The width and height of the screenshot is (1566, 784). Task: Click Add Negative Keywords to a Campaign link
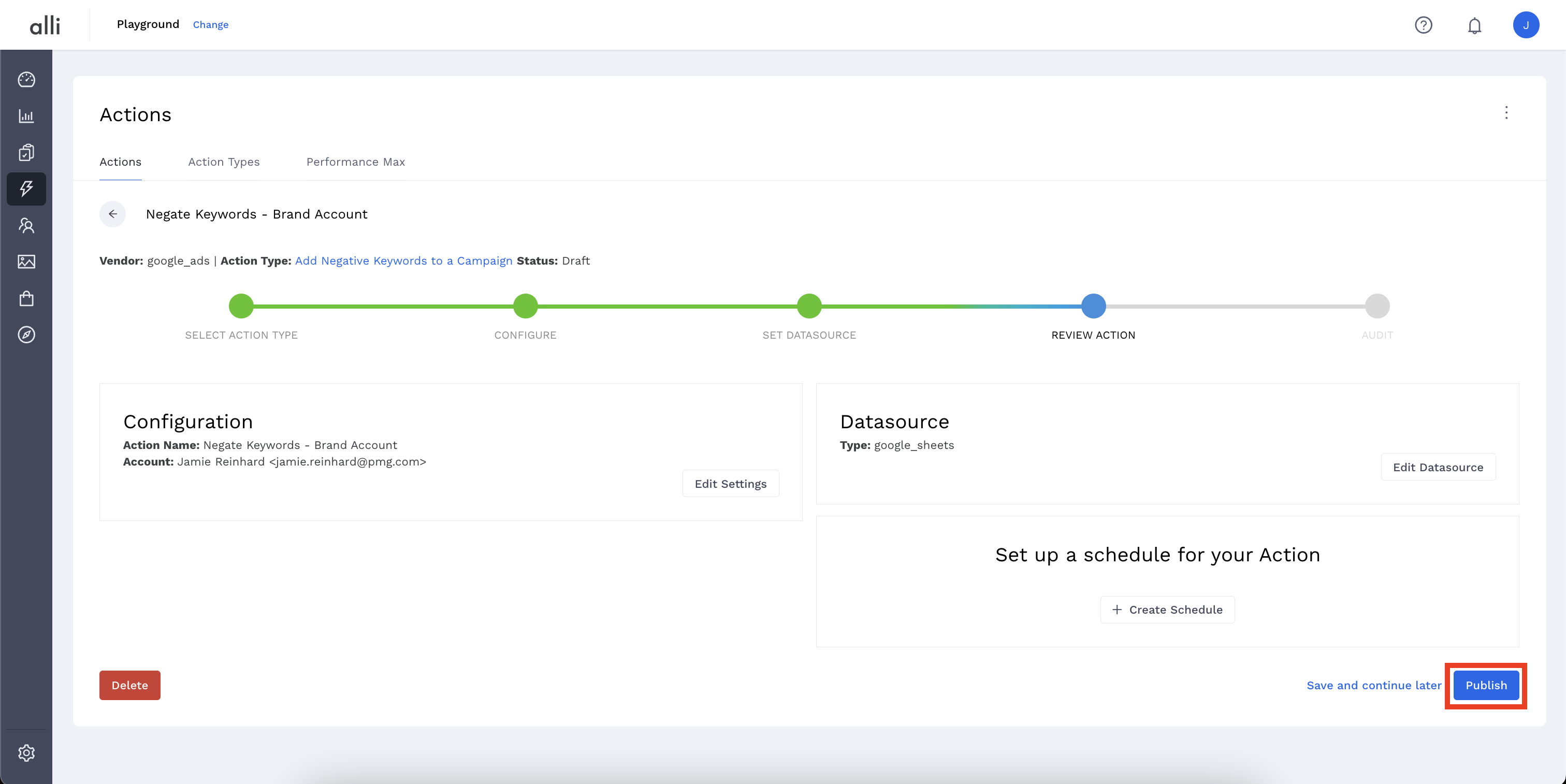point(403,260)
